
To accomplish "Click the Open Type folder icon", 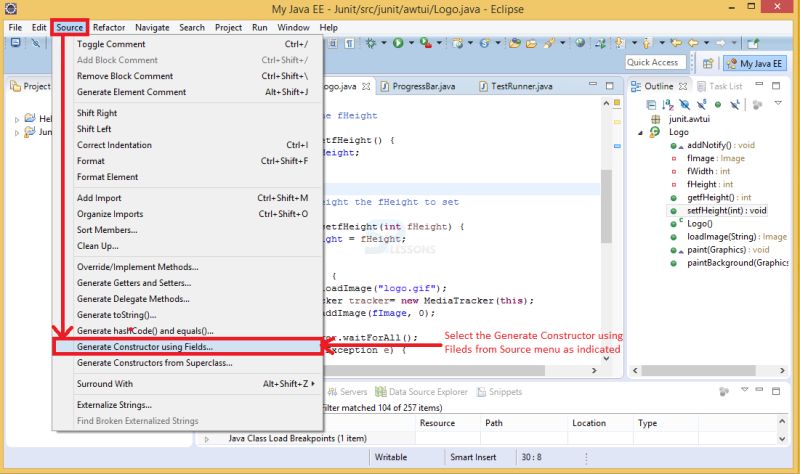I will (x=515, y=43).
